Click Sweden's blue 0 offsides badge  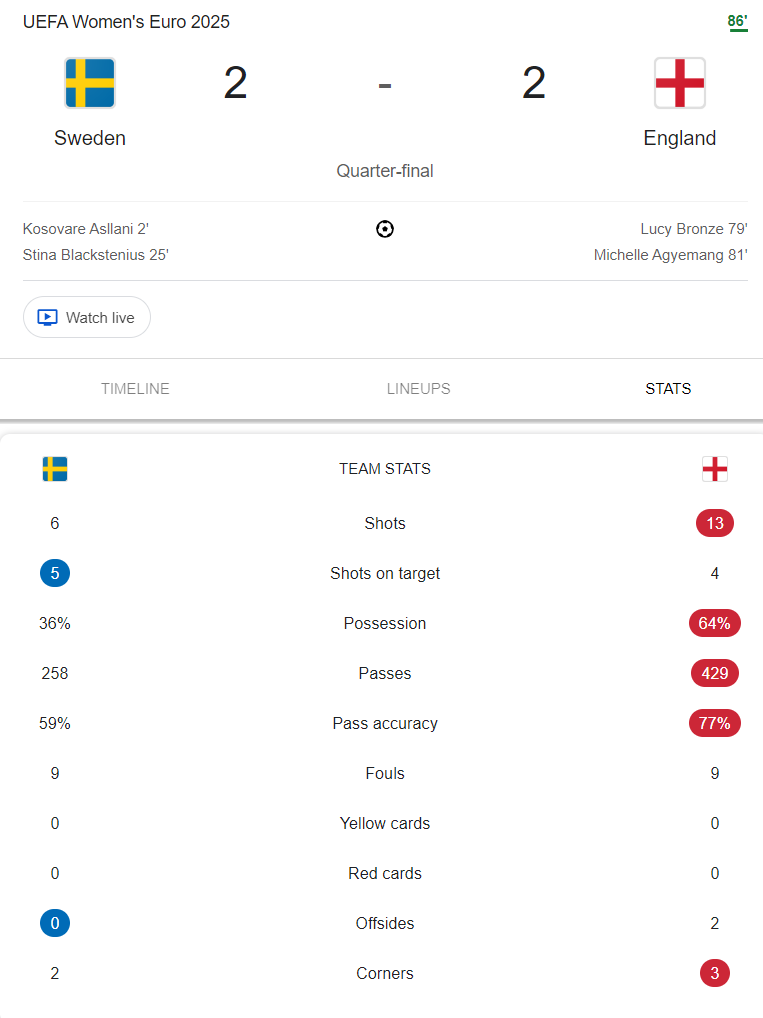(55, 923)
